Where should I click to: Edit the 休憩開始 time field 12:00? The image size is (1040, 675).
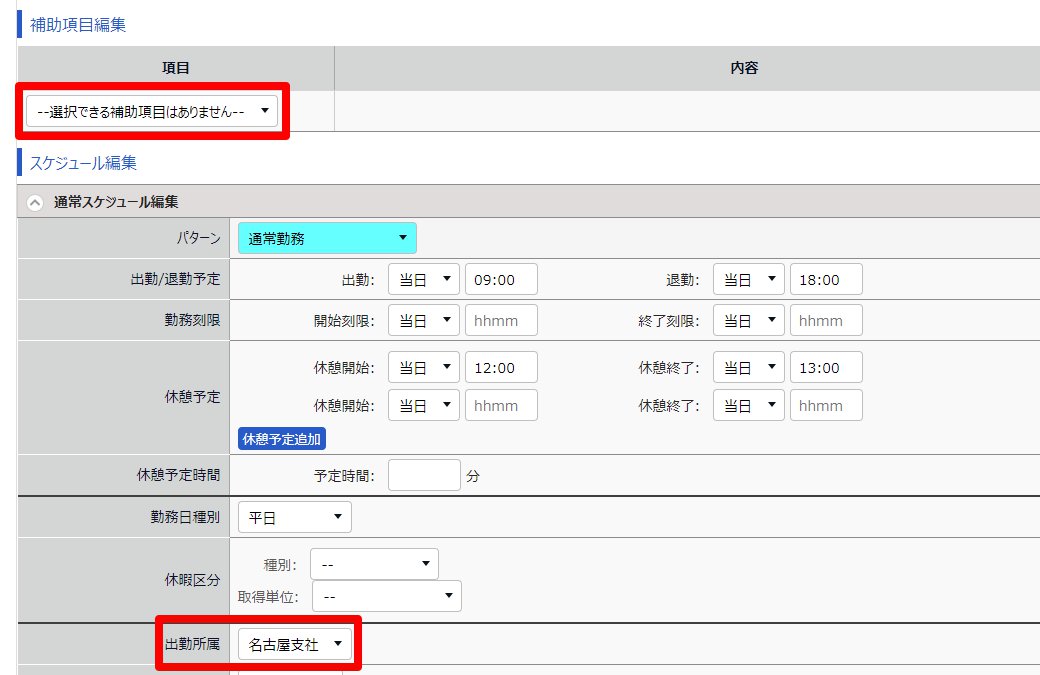(x=501, y=367)
